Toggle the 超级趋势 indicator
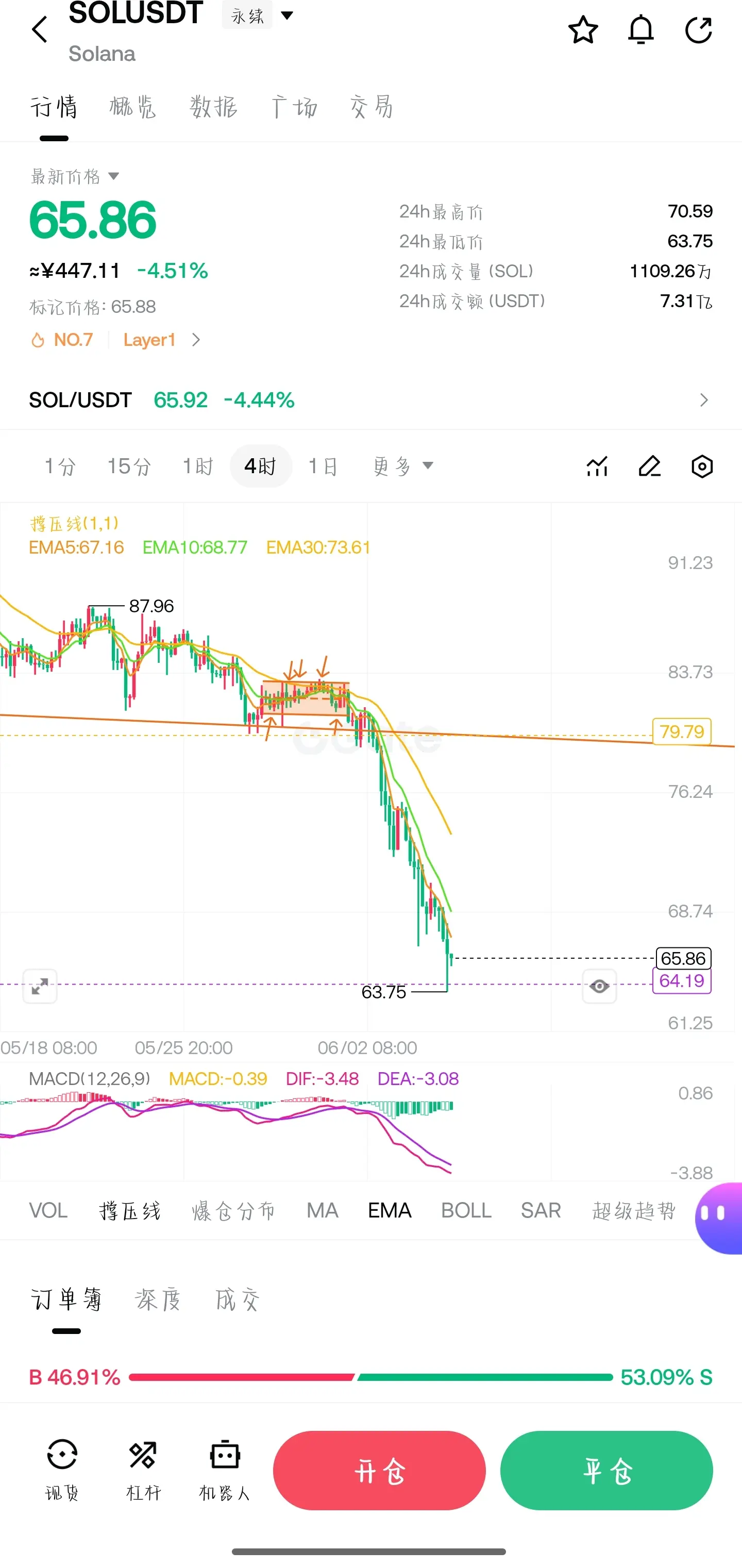742x1568 pixels. 634,1211
